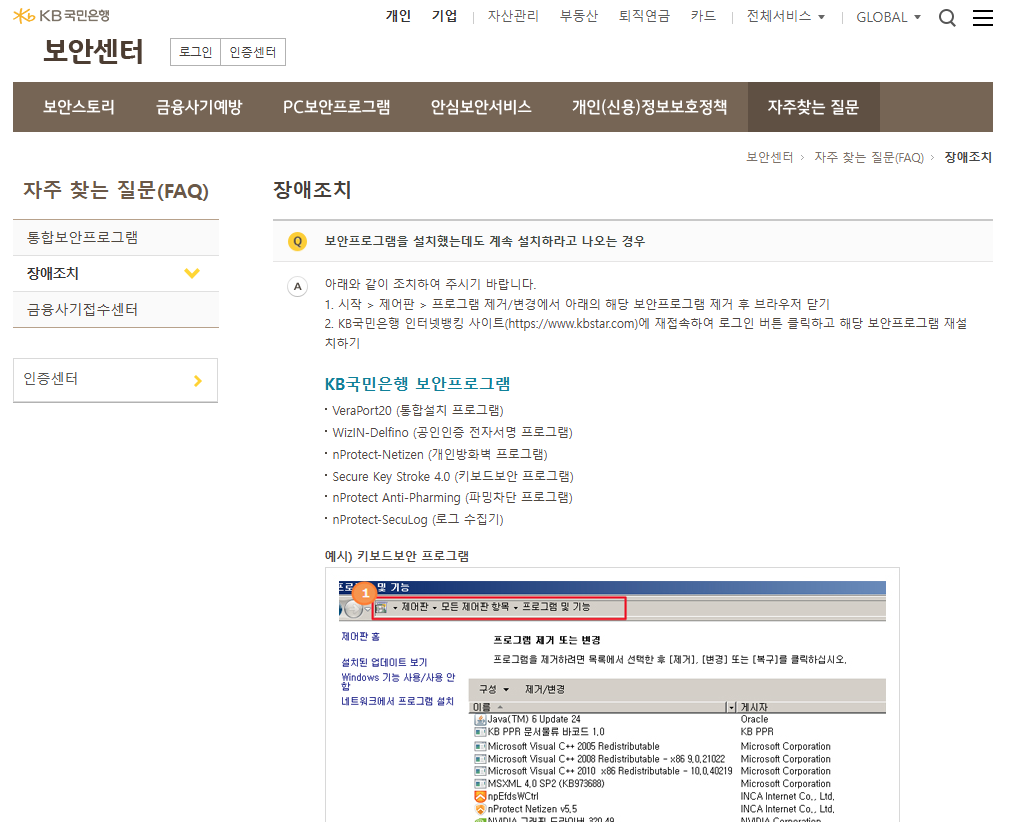This screenshot has width=1018, height=822.
Task: Click the '예시) 키보드보안 프로그램' caption
Action: [397, 556]
